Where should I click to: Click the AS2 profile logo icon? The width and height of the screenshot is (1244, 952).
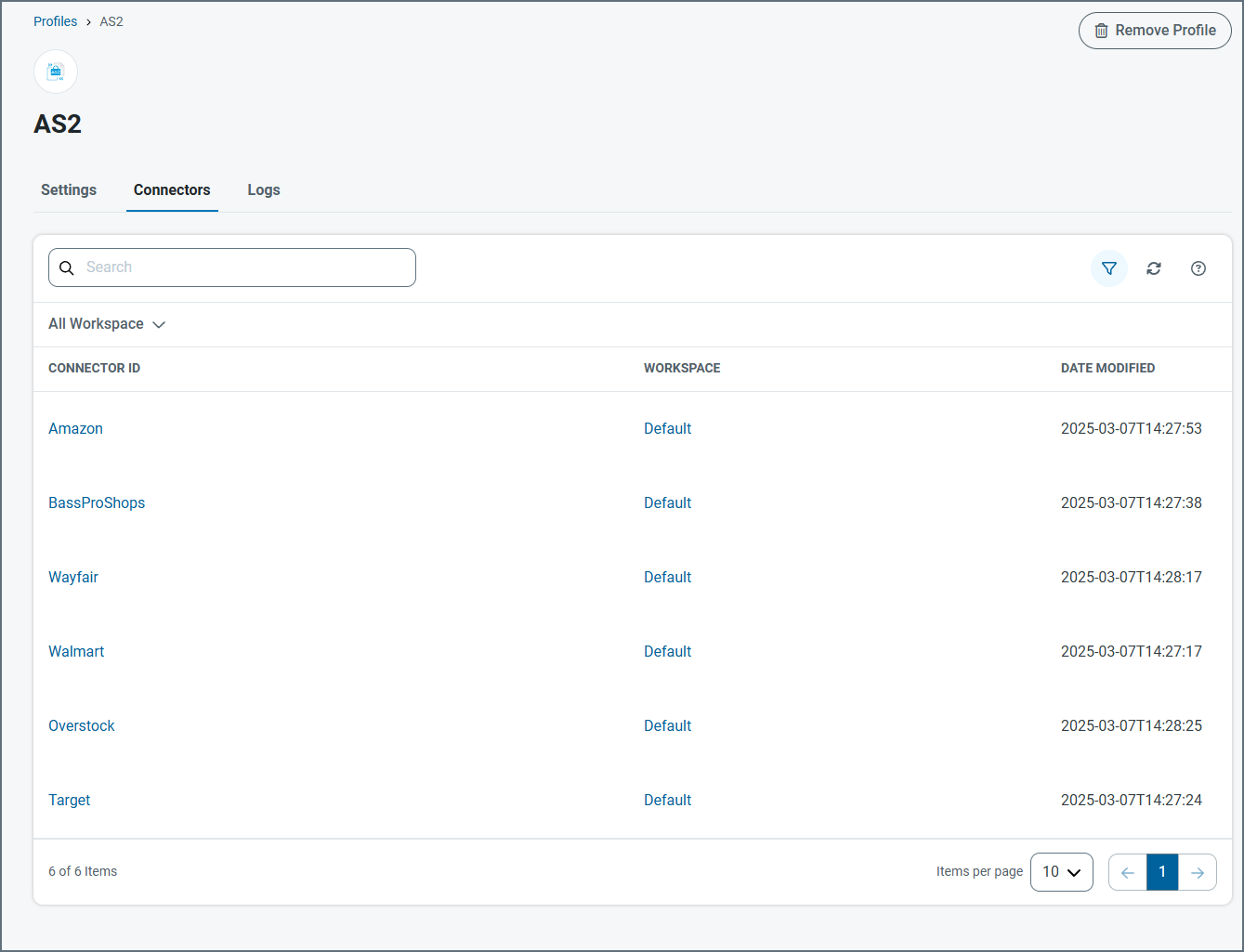[x=56, y=72]
